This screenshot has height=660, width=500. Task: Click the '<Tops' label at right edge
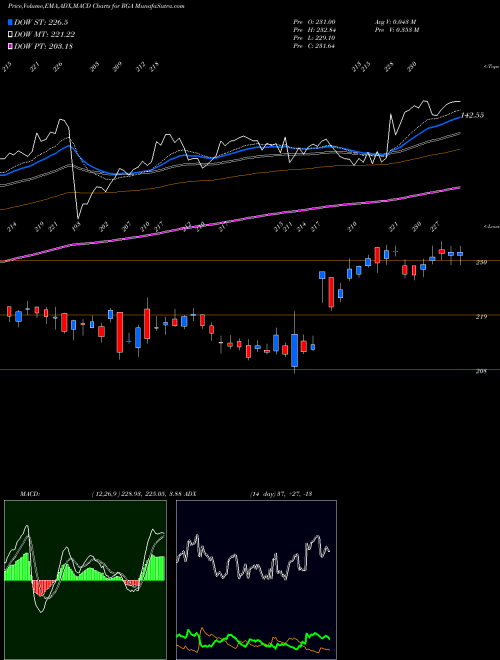[x=491, y=67]
